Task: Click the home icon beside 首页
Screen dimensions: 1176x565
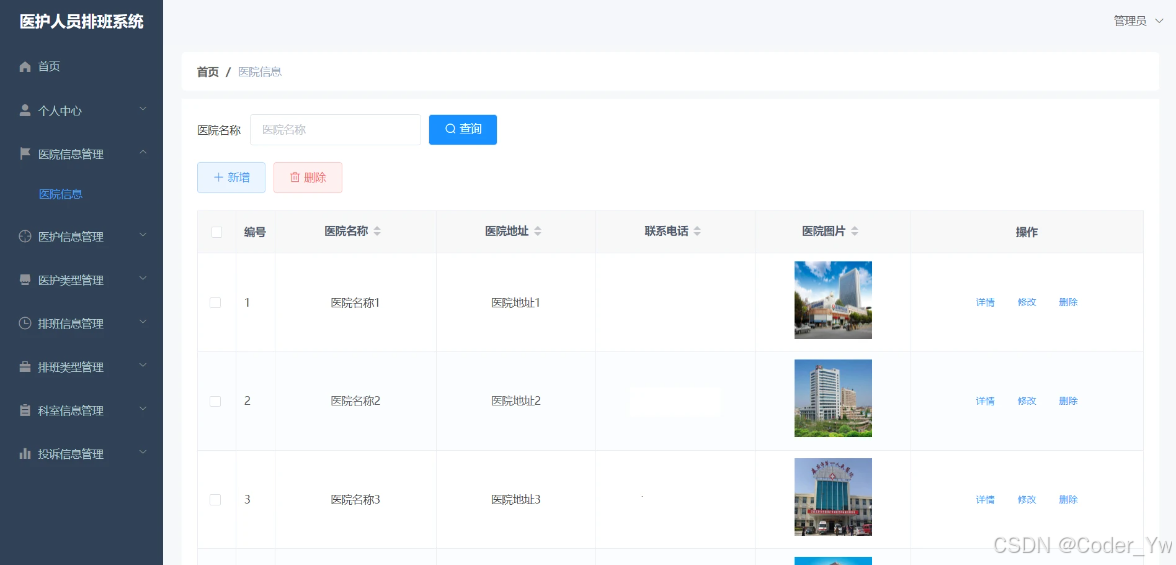Action: click(25, 67)
